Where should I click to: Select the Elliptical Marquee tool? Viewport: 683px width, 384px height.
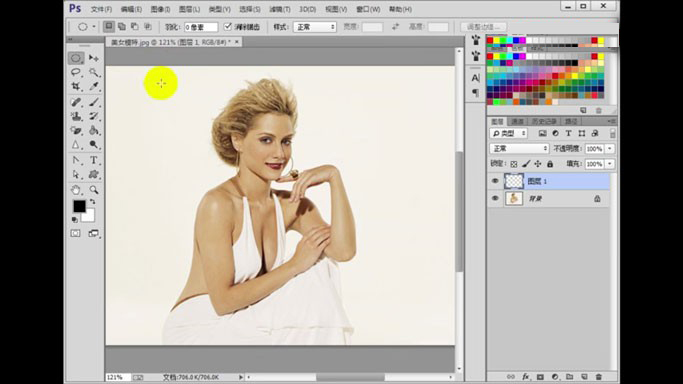(x=76, y=58)
